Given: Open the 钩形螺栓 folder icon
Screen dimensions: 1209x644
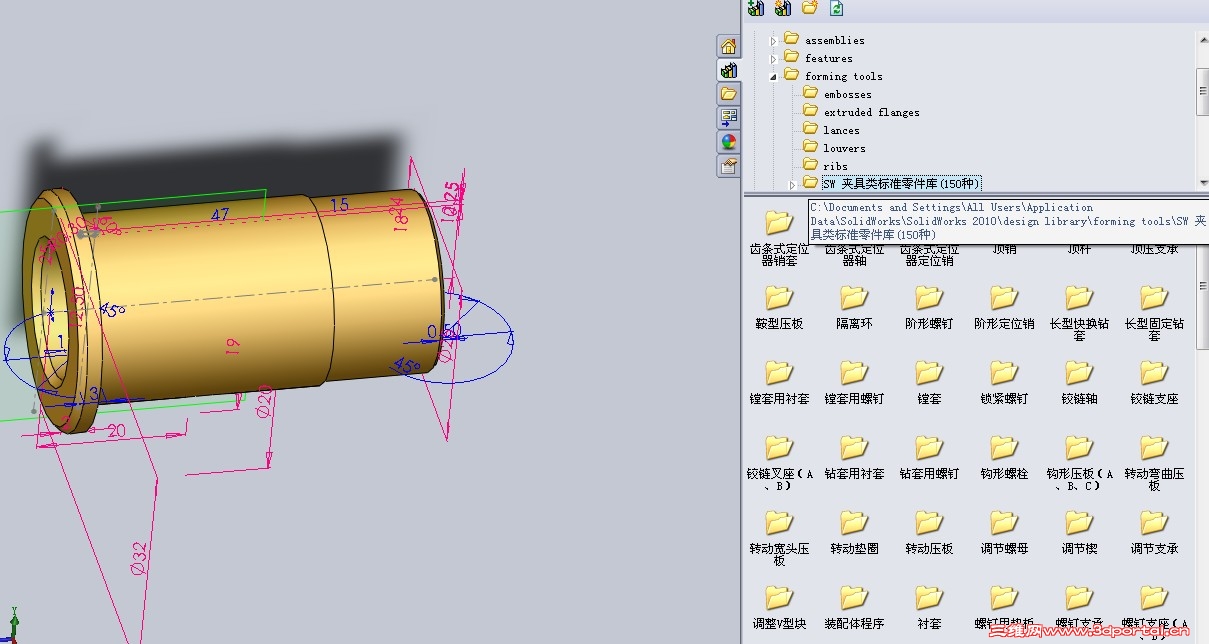Looking at the screenshot, I should point(1004,448).
